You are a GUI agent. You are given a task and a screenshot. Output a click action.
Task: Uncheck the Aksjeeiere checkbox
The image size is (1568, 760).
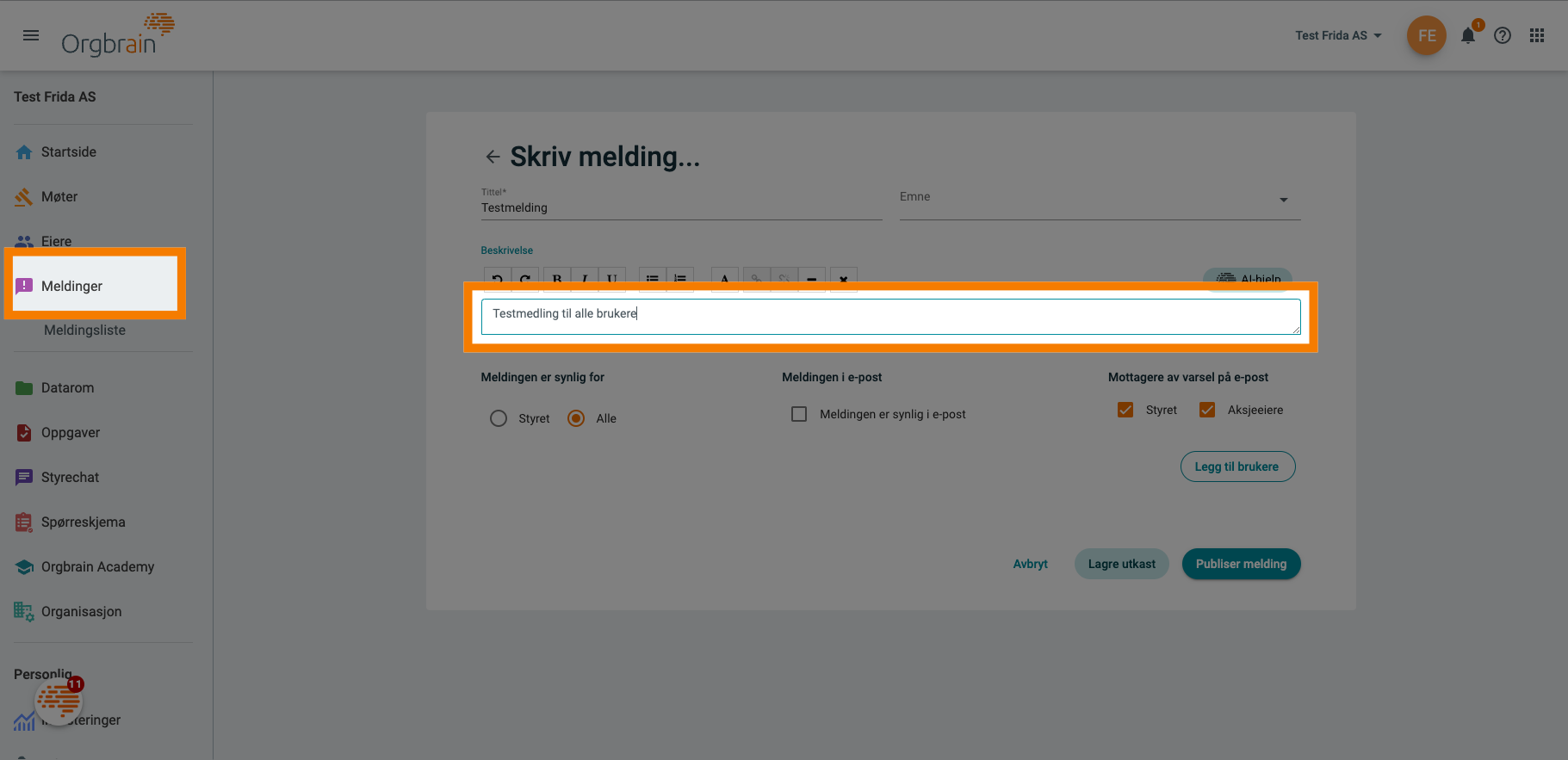(x=1207, y=410)
